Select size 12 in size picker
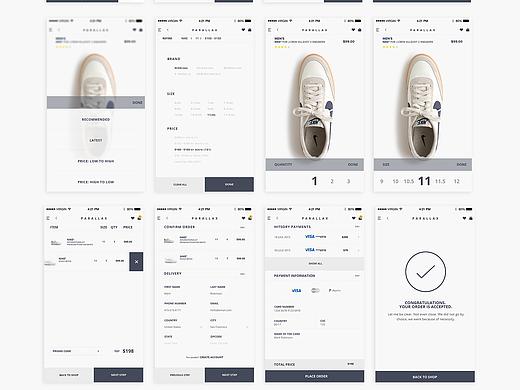The height and width of the screenshot is (390, 520). point(456,181)
